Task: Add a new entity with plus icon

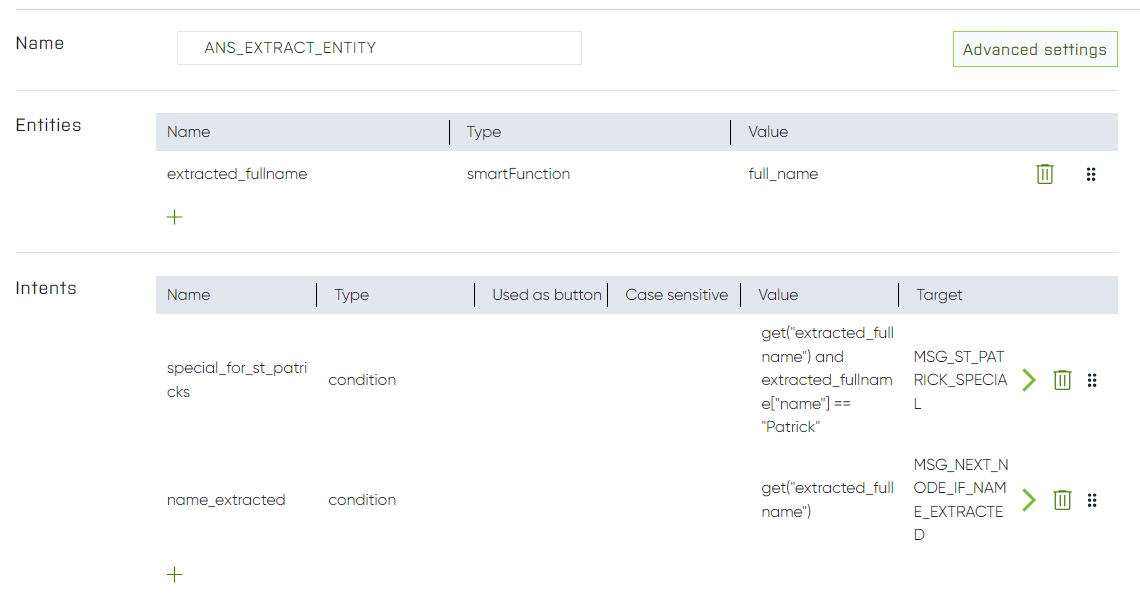Action: 175,217
